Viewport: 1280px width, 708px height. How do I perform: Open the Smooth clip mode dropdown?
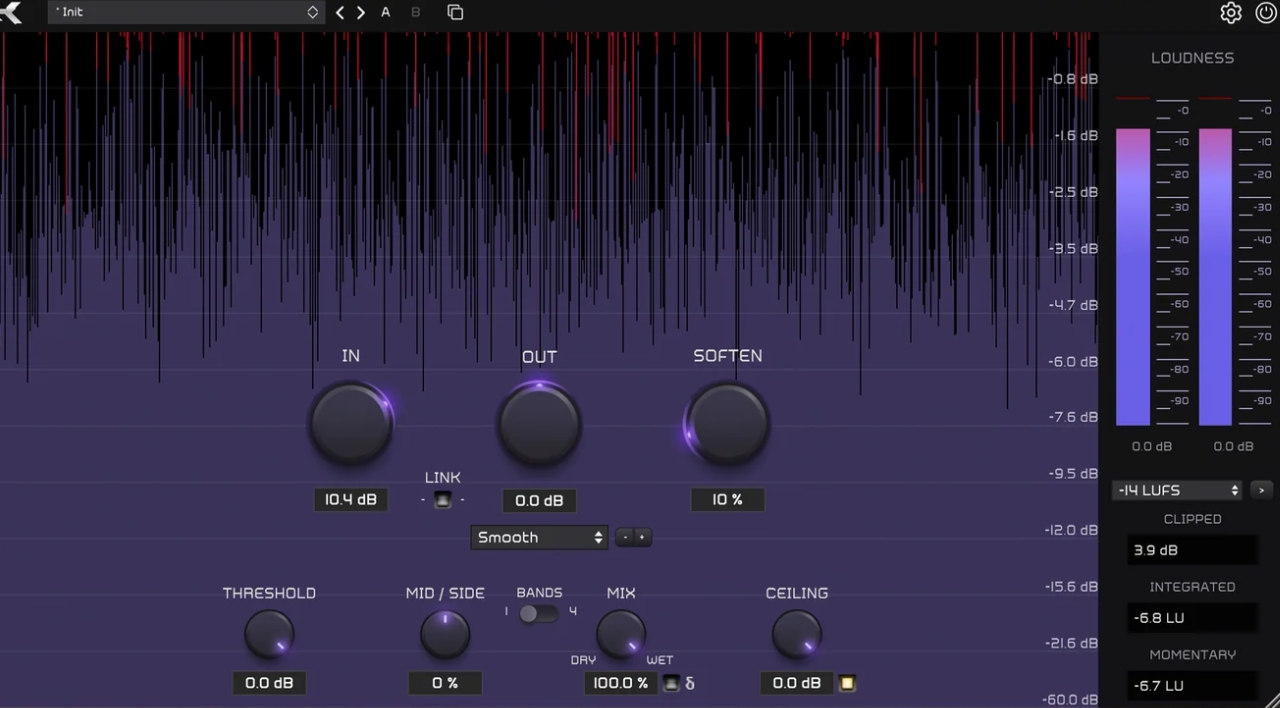[x=539, y=537]
